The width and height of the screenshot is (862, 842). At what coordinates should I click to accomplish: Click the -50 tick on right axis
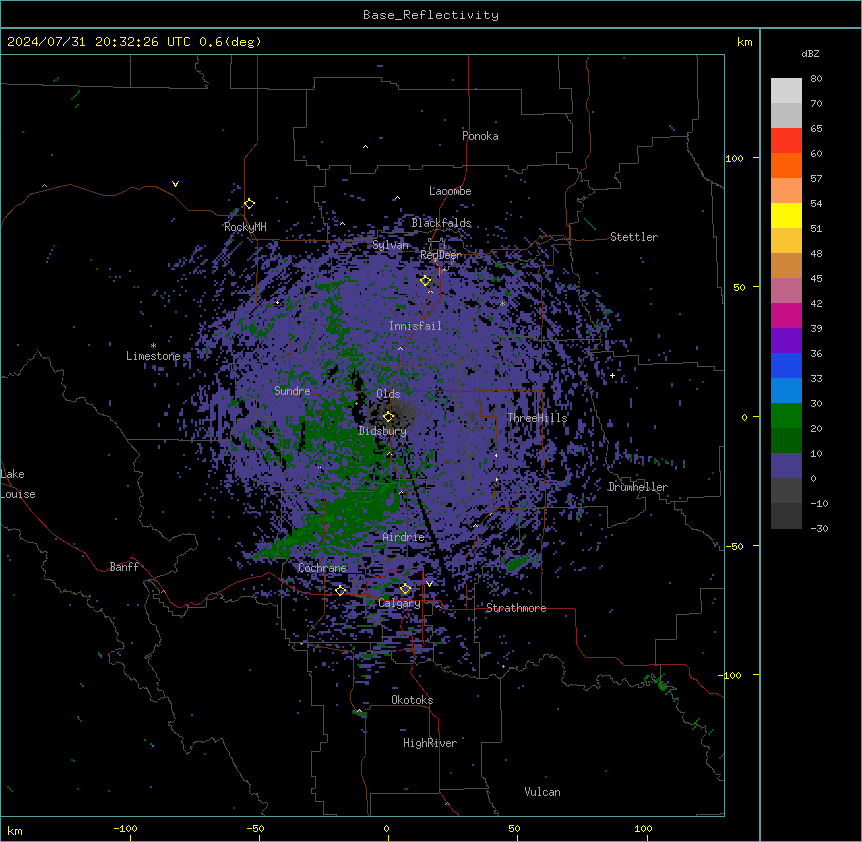pyautogui.click(x=734, y=546)
